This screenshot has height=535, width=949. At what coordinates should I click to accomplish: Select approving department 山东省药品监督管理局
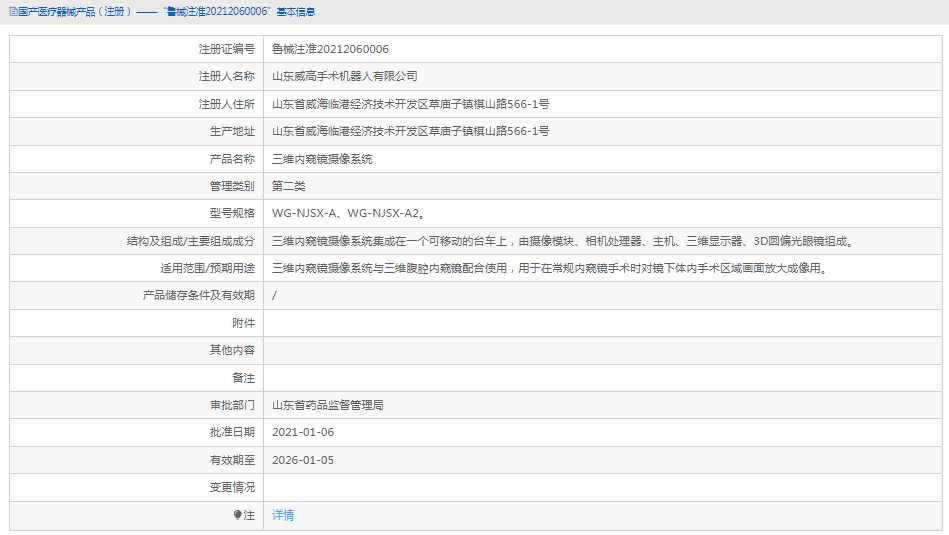[x=328, y=405]
